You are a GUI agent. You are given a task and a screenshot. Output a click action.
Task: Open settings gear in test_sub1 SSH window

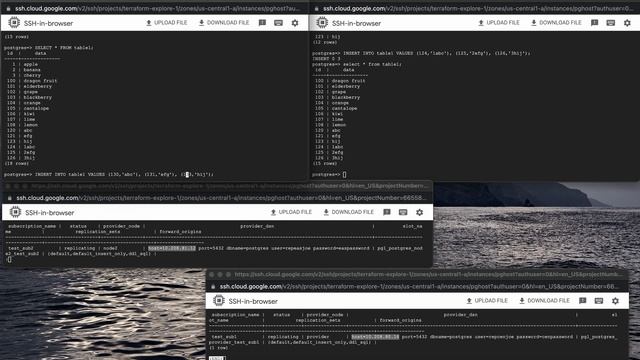click(x=615, y=301)
